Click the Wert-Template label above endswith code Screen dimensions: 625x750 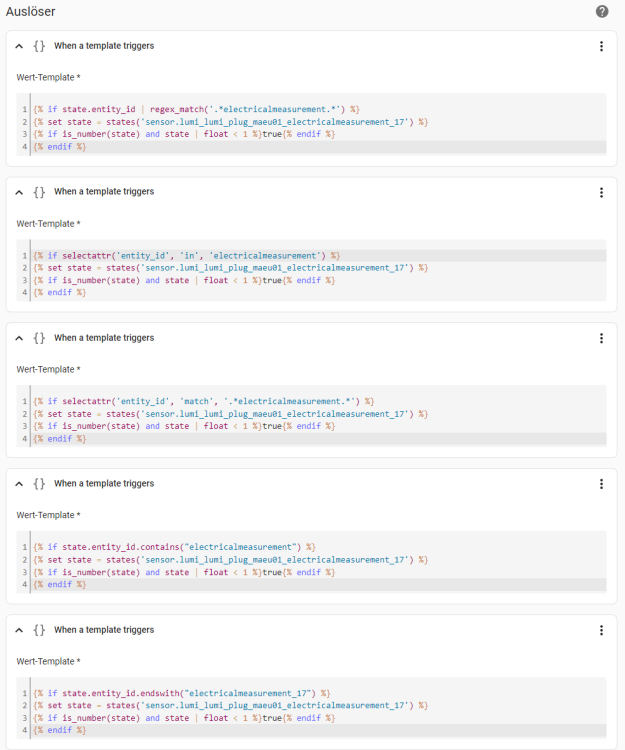[48, 661]
